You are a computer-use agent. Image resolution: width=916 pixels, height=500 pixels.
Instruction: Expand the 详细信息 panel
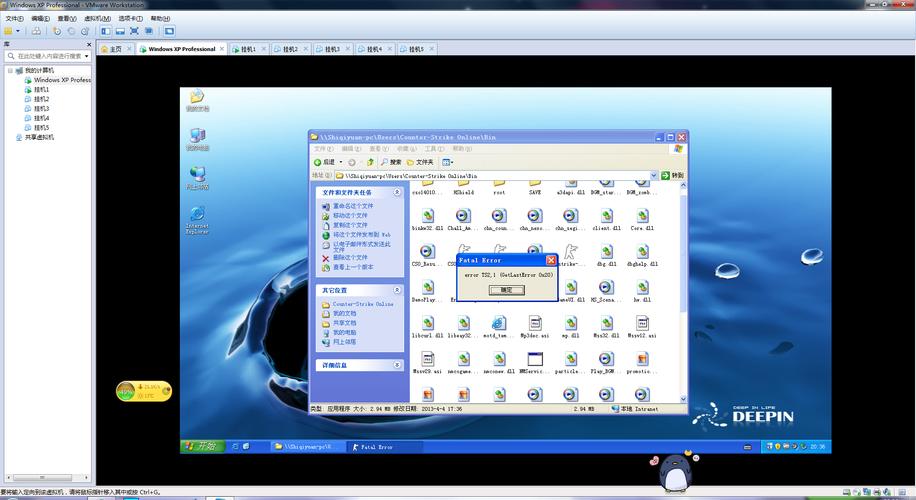(397, 365)
